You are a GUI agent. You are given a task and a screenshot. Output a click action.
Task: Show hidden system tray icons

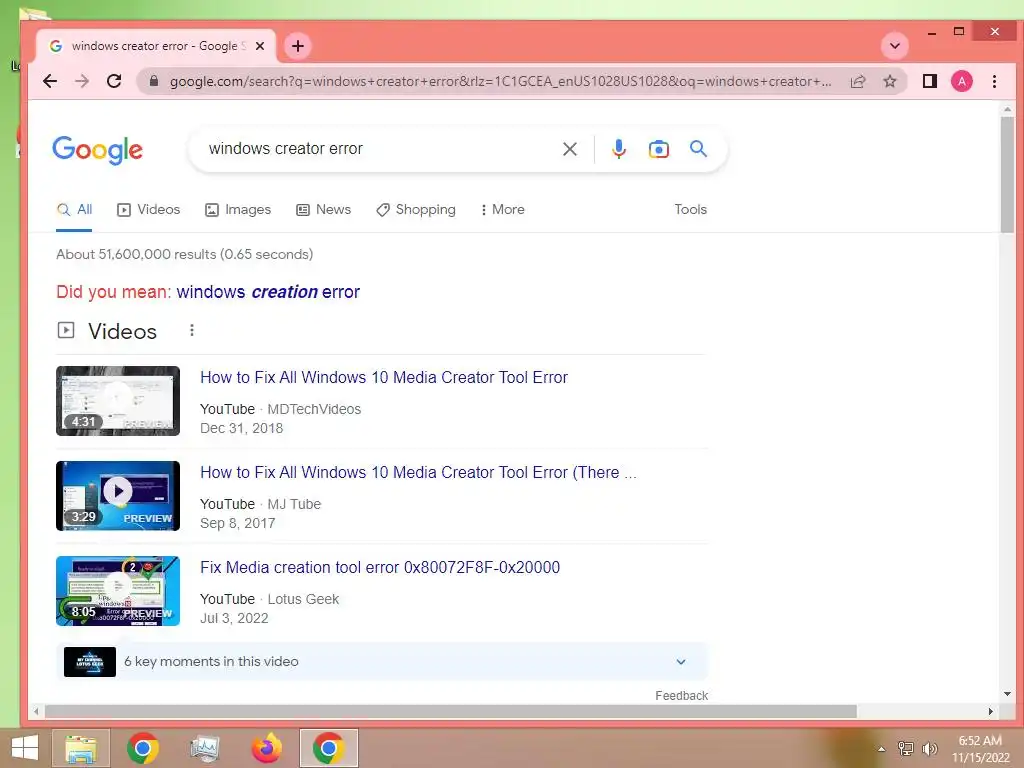point(881,749)
